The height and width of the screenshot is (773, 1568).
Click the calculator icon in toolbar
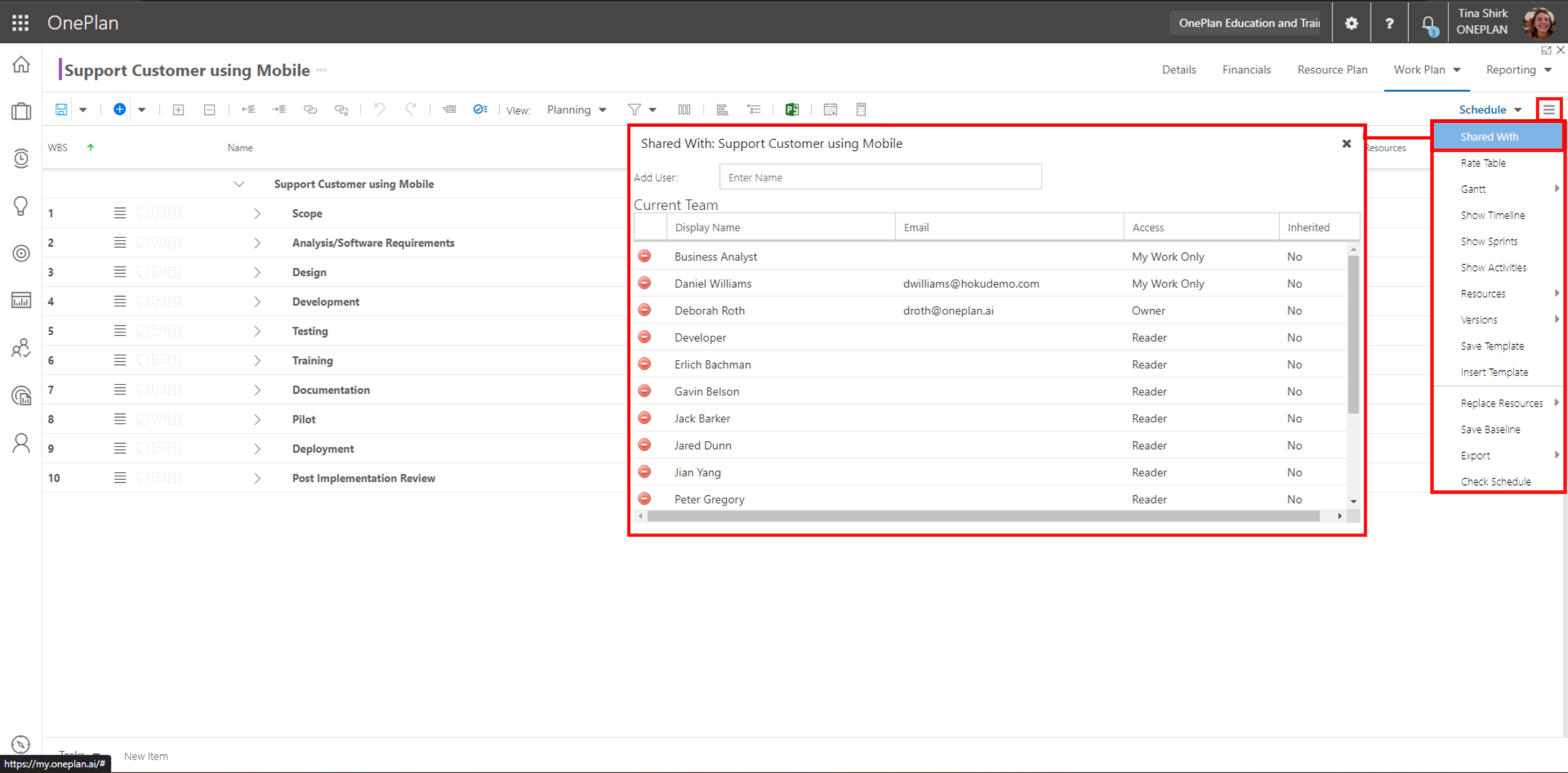coord(861,110)
